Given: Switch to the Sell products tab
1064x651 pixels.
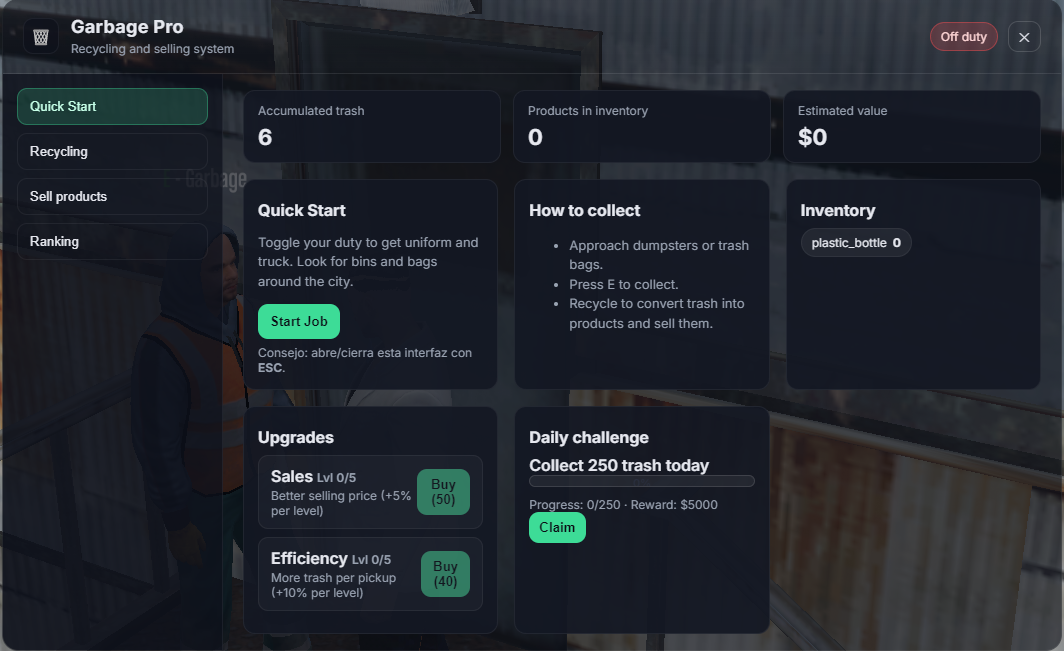Looking at the screenshot, I should [112, 196].
